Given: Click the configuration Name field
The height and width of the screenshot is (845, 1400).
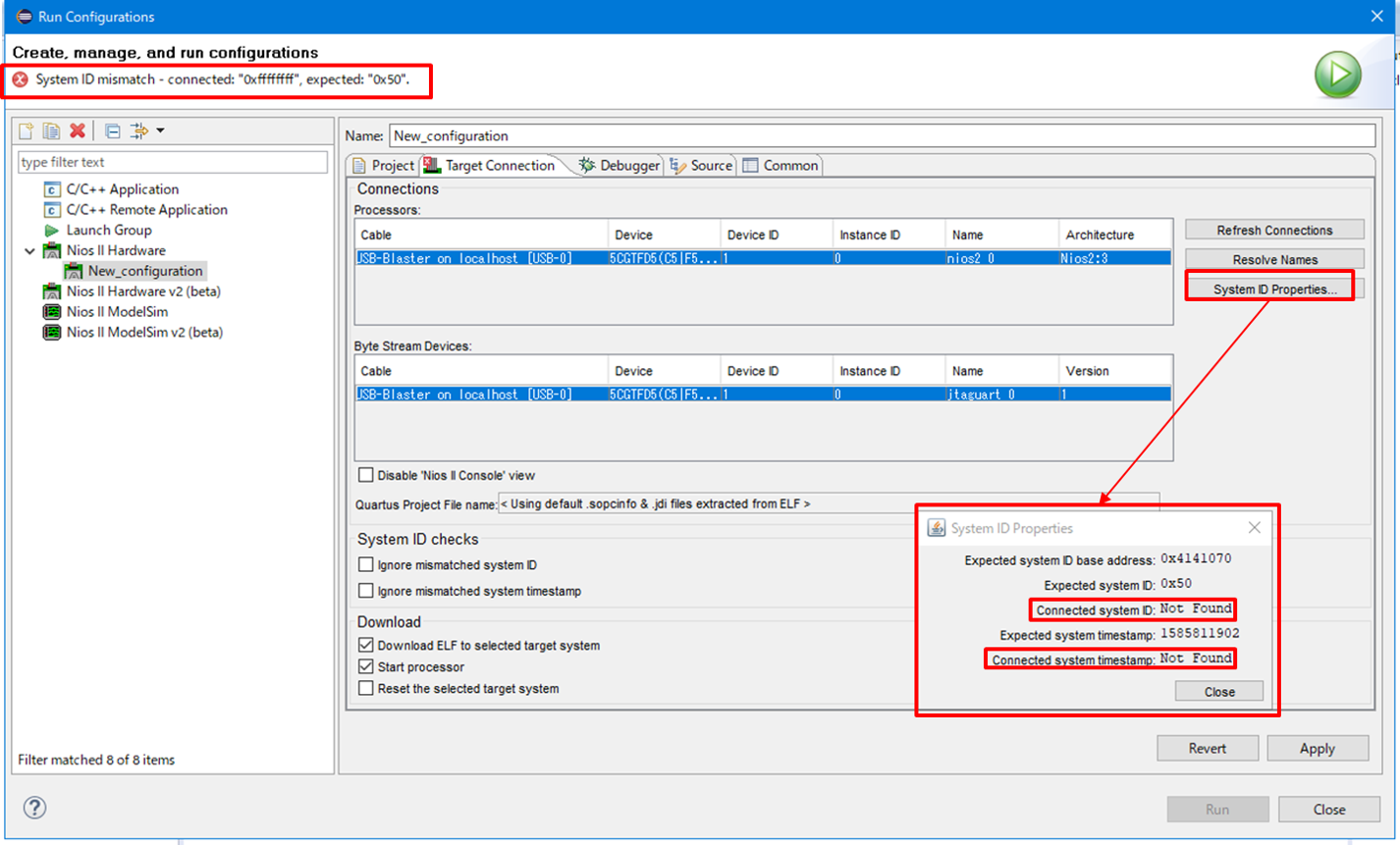Looking at the screenshot, I should coord(883,136).
